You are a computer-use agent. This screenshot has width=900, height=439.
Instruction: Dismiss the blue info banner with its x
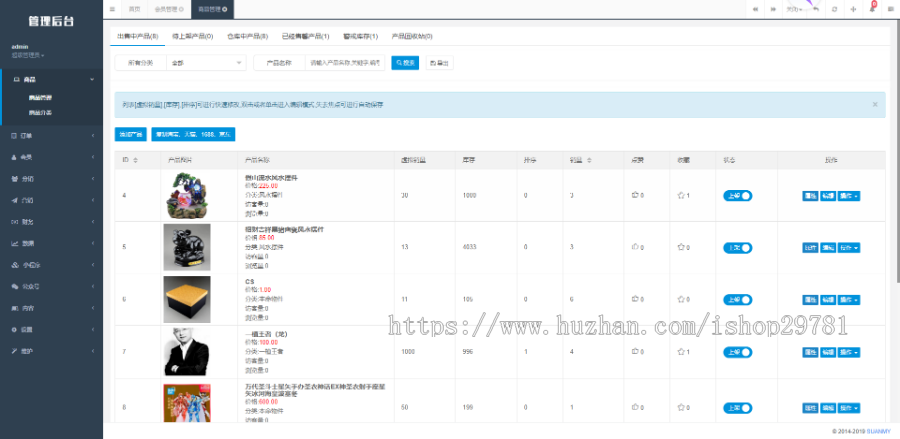(875, 104)
